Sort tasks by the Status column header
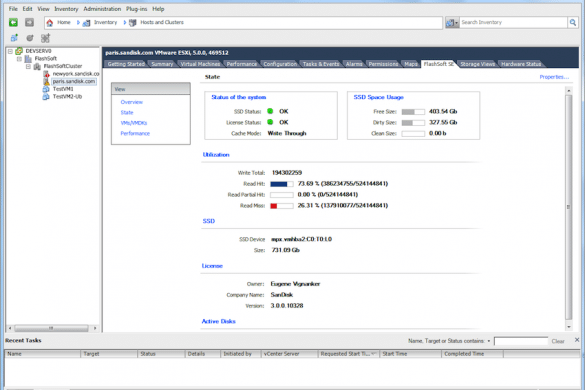Image resolution: width=585 pixels, height=390 pixels. pos(161,354)
